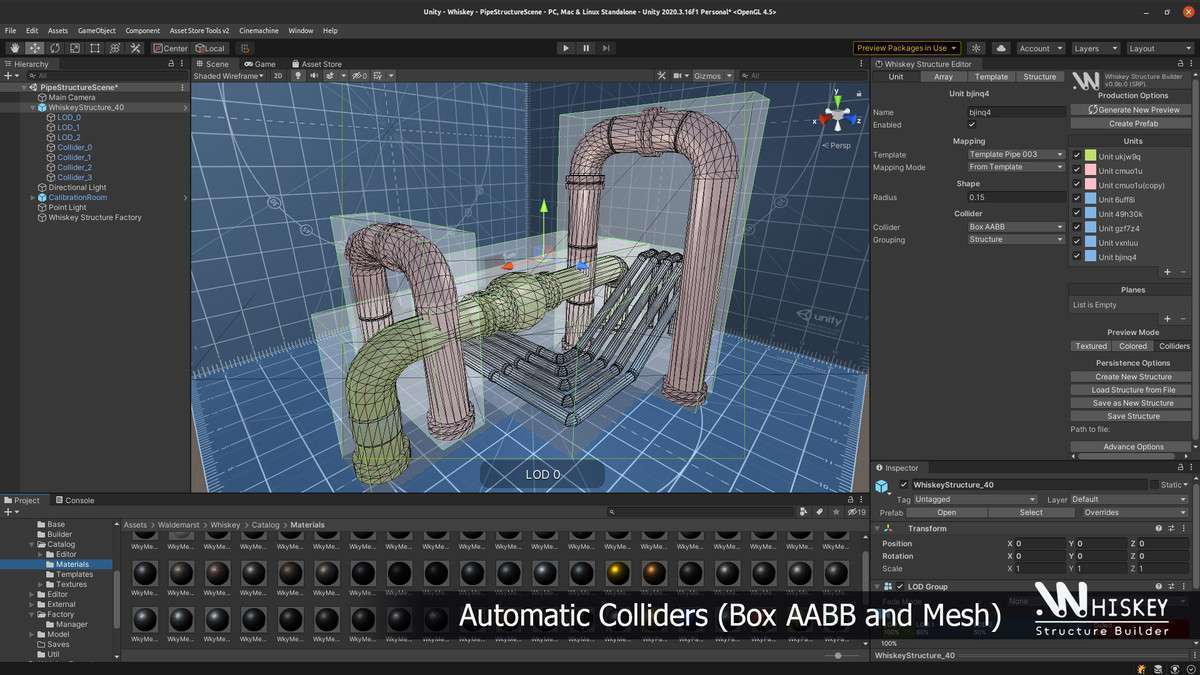Select the Rotate tool in toolbar
The image size is (1200, 675).
tap(55, 48)
